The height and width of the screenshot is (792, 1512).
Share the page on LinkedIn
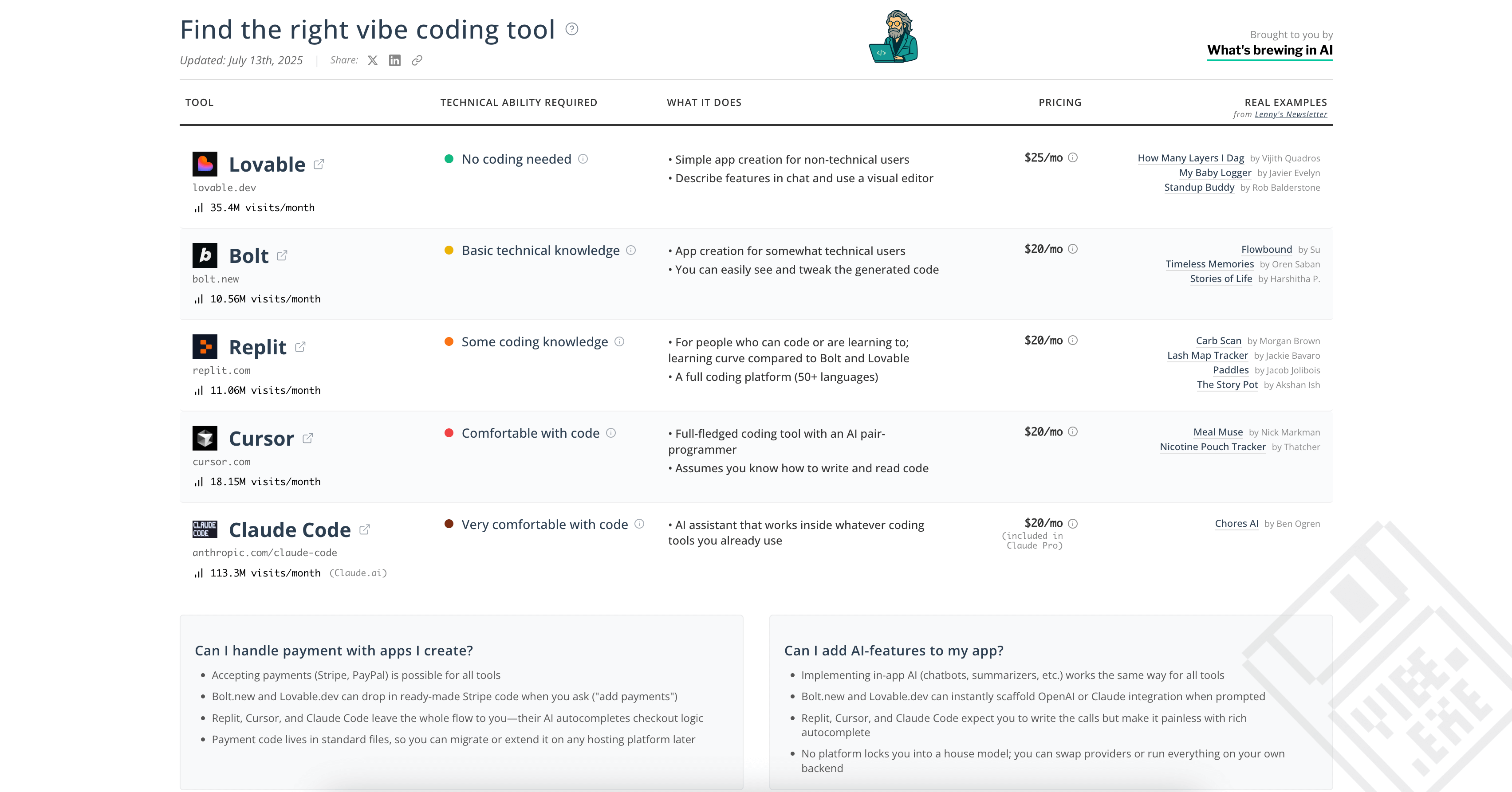click(x=395, y=60)
